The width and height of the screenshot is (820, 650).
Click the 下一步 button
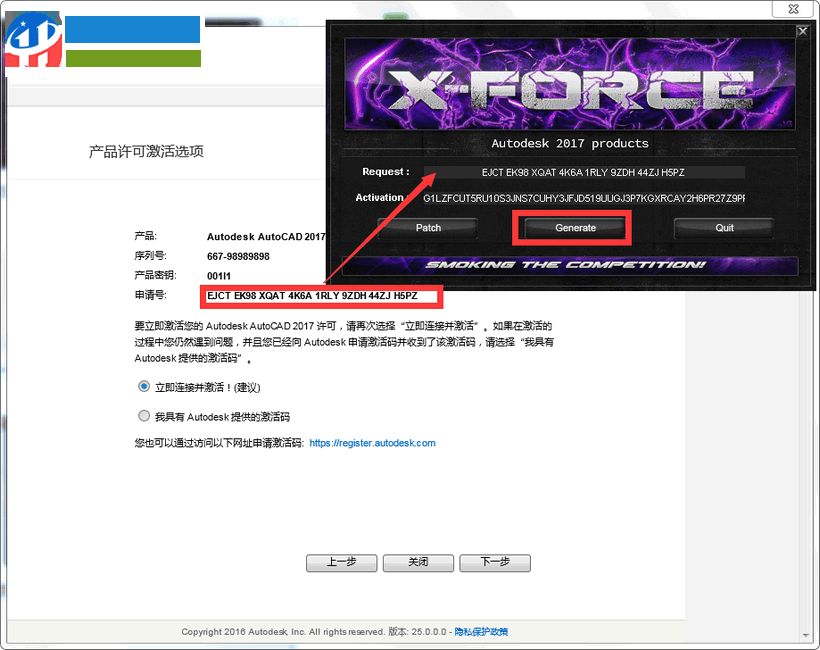pos(495,563)
